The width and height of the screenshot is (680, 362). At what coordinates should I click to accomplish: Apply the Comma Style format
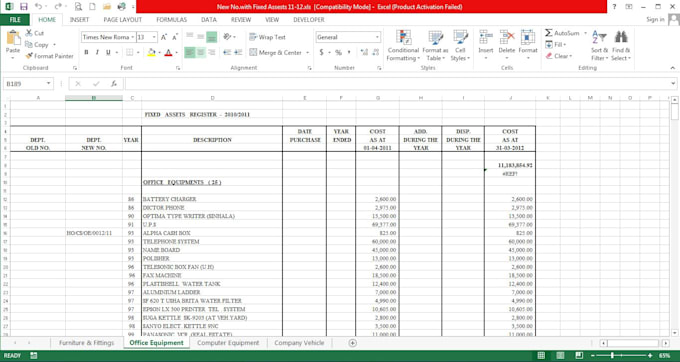(x=349, y=52)
